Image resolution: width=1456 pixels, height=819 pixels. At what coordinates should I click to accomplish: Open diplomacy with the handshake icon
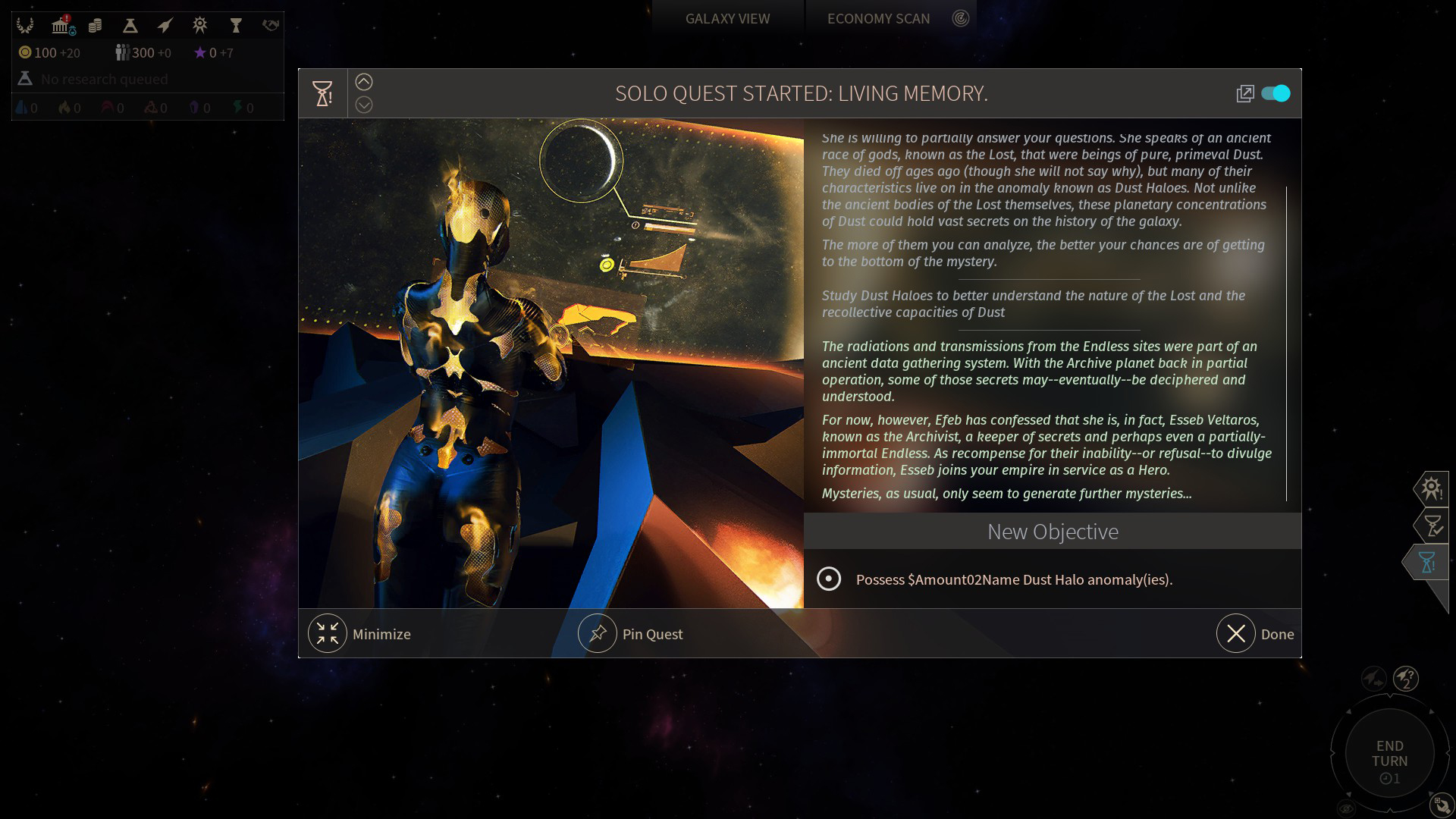(x=271, y=24)
